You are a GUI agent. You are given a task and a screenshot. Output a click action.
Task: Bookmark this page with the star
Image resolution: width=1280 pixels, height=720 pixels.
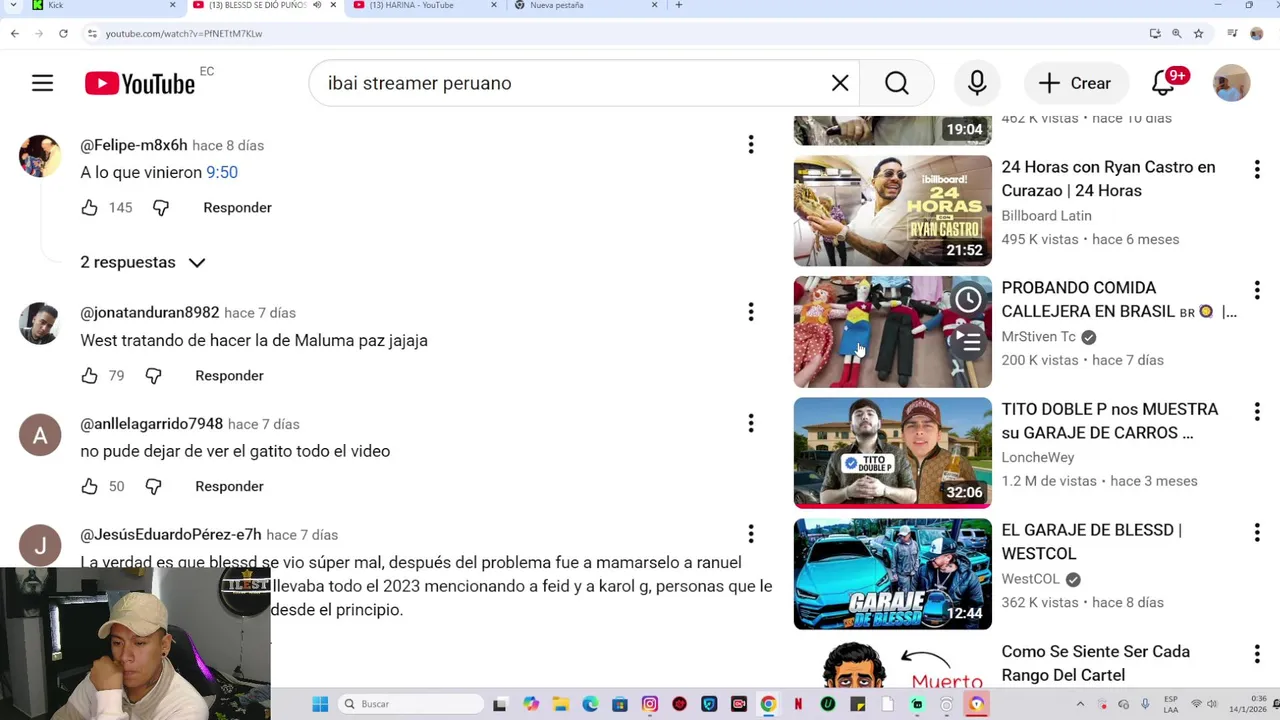tap(1198, 33)
